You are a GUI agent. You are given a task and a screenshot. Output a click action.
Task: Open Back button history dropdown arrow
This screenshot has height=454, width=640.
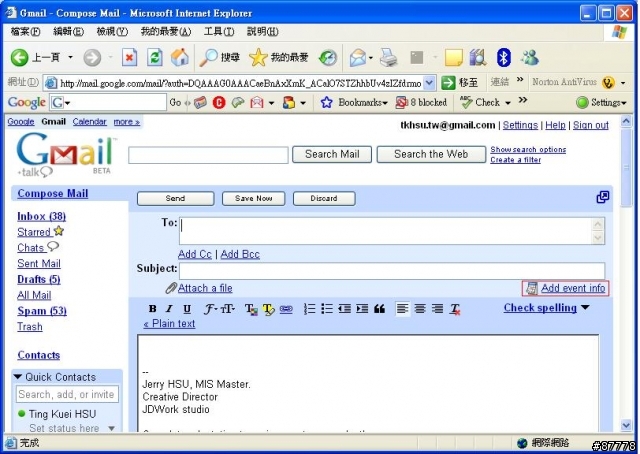coord(71,58)
